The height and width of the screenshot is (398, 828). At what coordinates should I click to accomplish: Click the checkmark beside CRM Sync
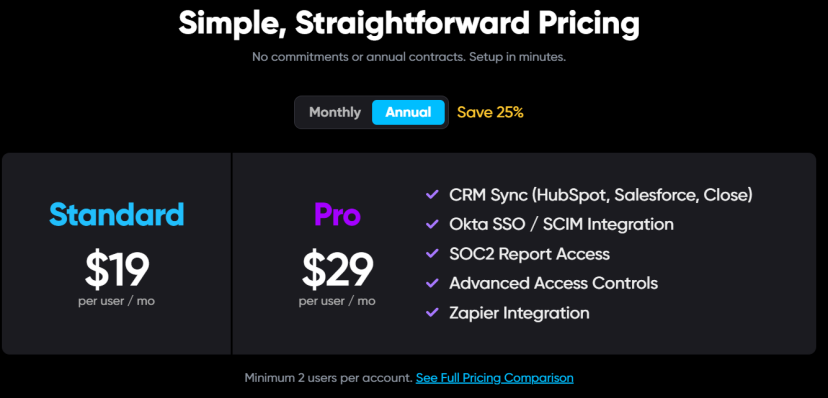432,195
